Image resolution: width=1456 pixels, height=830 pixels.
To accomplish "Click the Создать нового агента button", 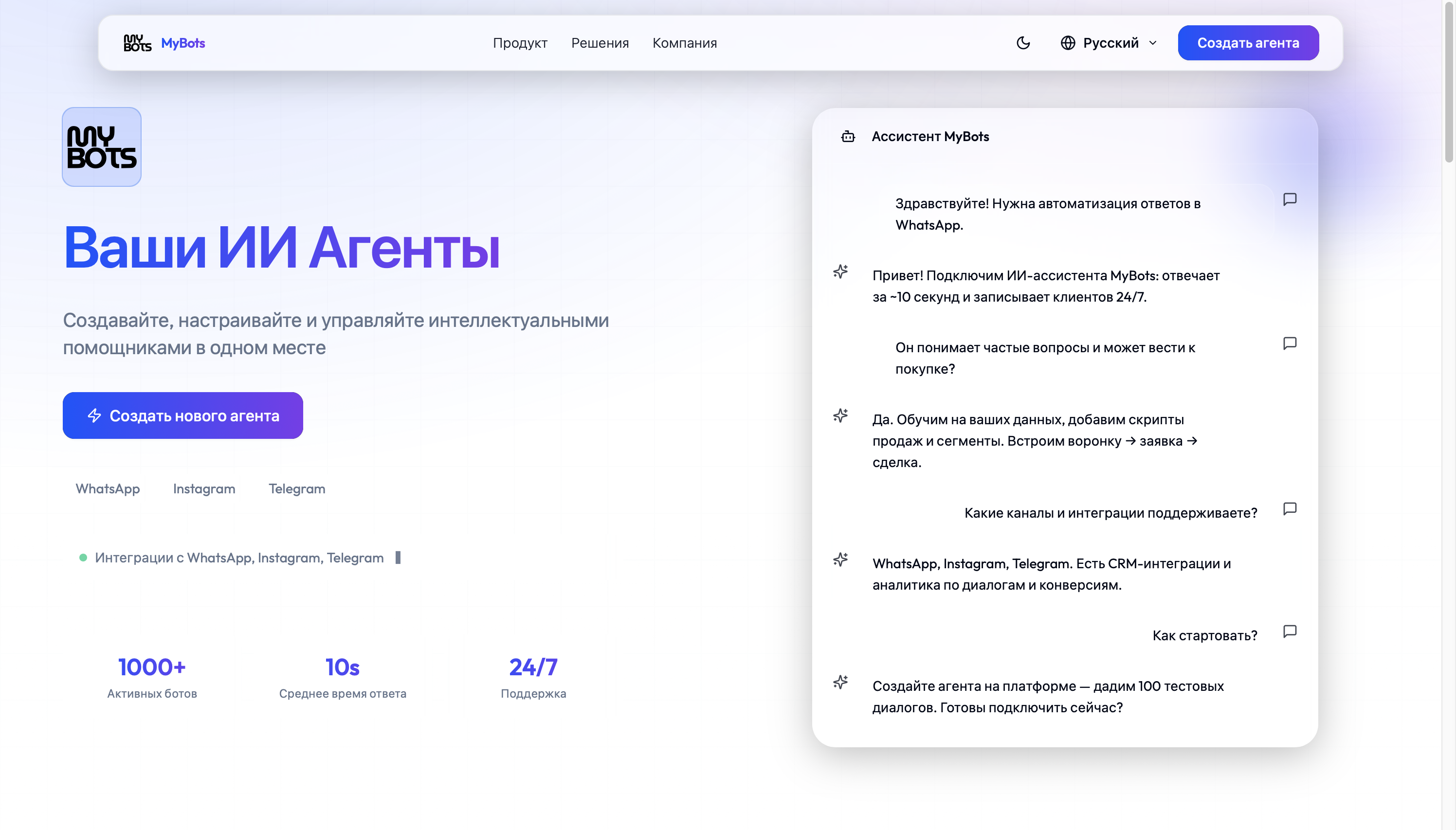I will 183,415.
